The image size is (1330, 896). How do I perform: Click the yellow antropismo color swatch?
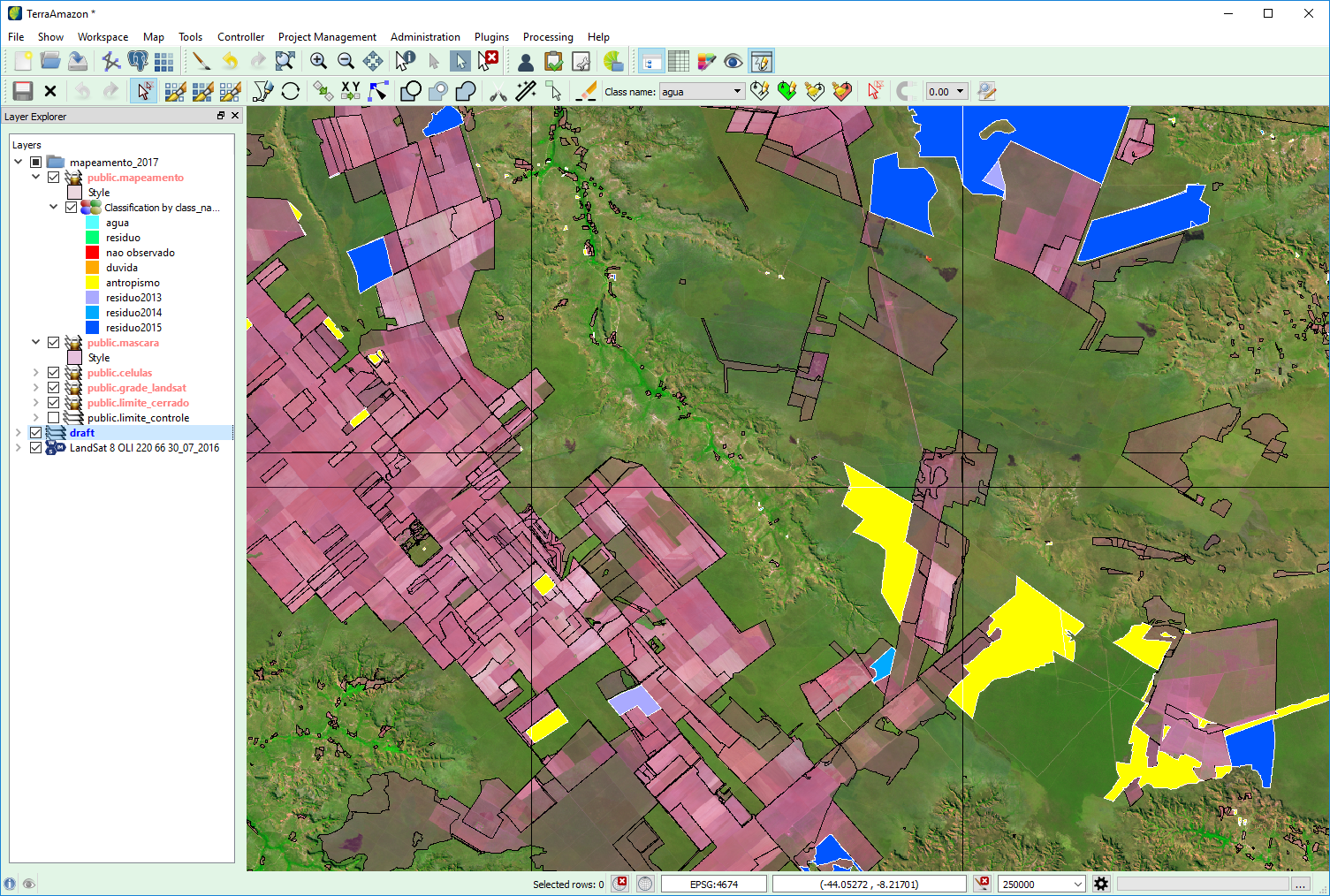coord(91,282)
